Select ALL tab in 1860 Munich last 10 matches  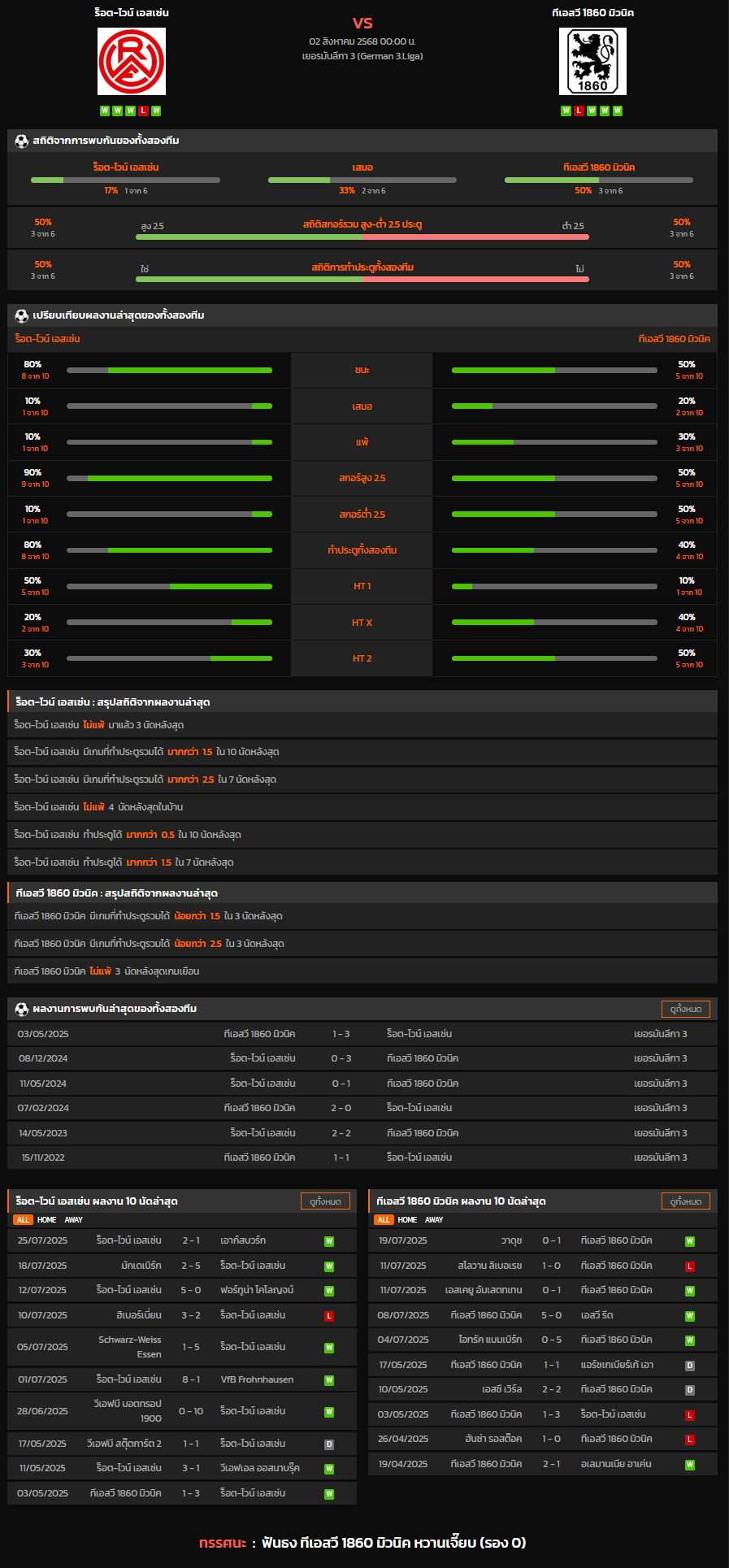tap(384, 1220)
